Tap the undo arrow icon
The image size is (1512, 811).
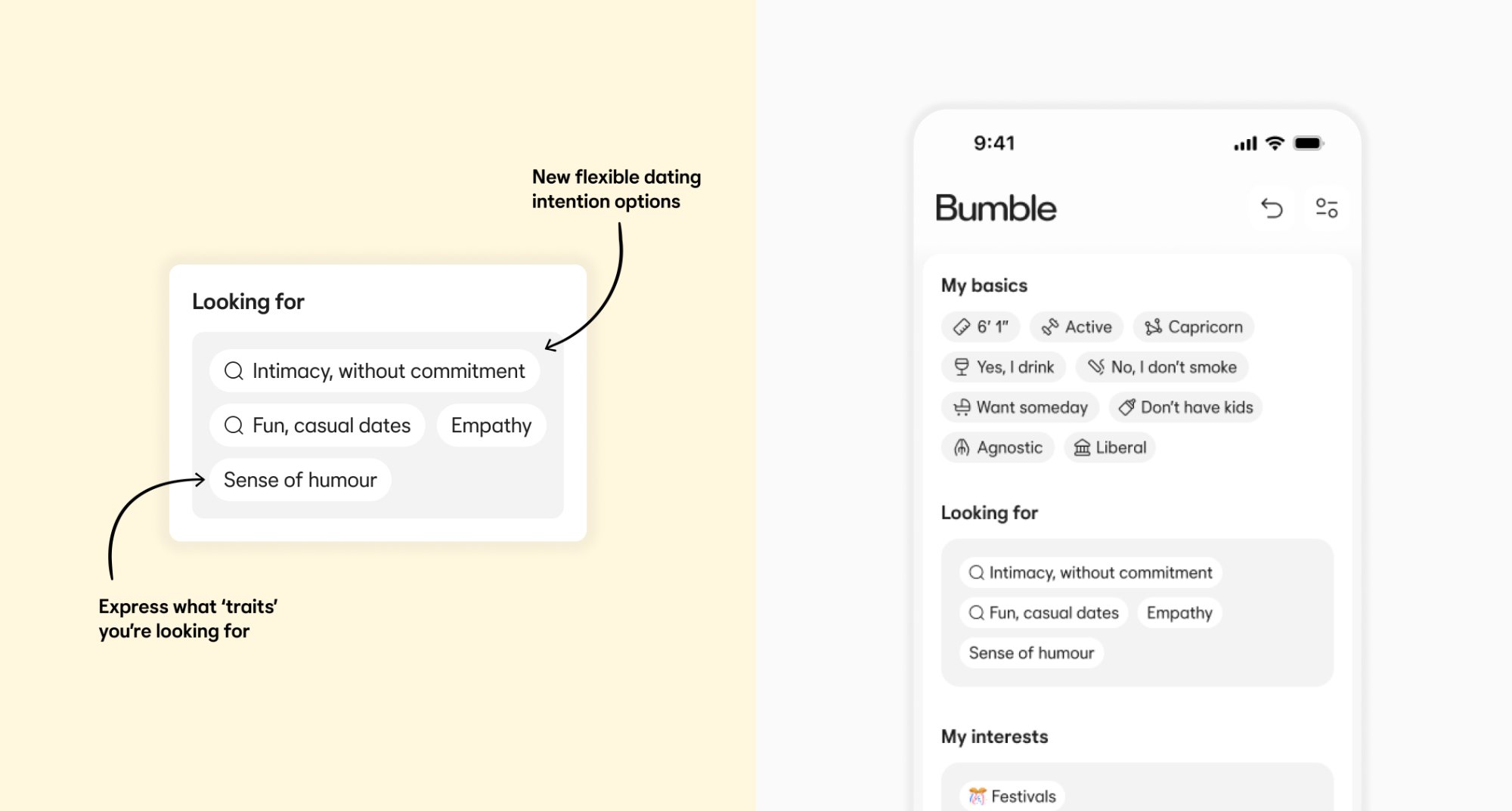pos(1272,208)
